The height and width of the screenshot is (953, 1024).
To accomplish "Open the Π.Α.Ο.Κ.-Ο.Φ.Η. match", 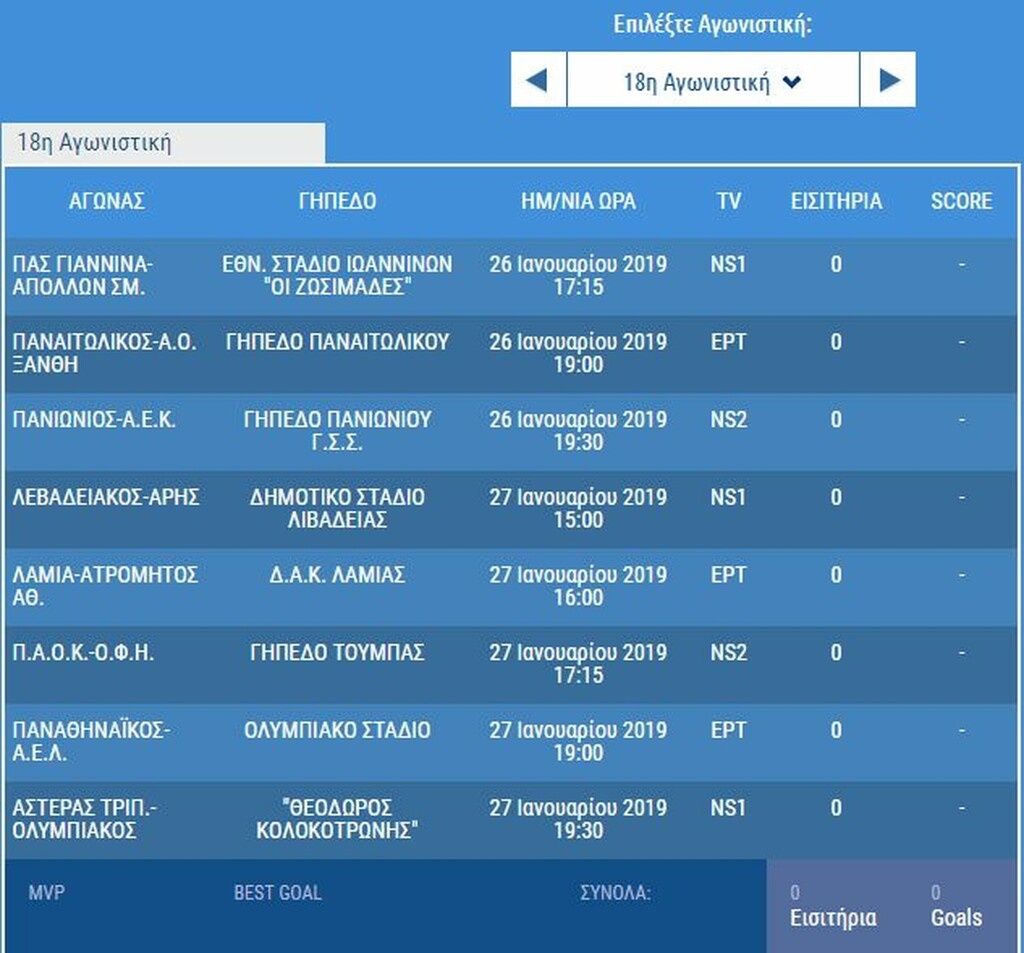I will pyautogui.click(x=83, y=653).
